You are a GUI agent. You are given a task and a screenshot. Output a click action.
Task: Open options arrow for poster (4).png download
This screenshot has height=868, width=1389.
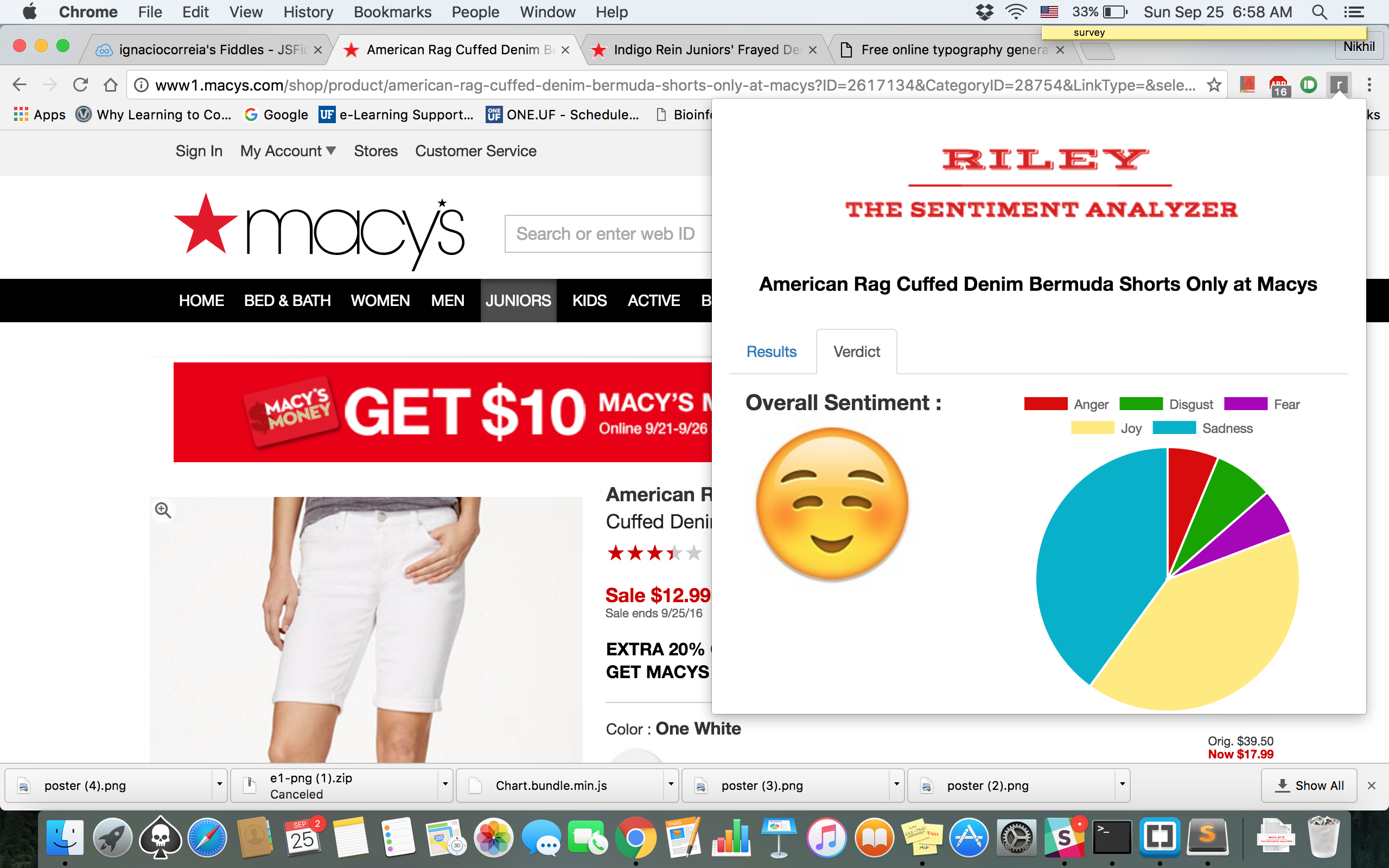pyautogui.click(x=219, y=785)
